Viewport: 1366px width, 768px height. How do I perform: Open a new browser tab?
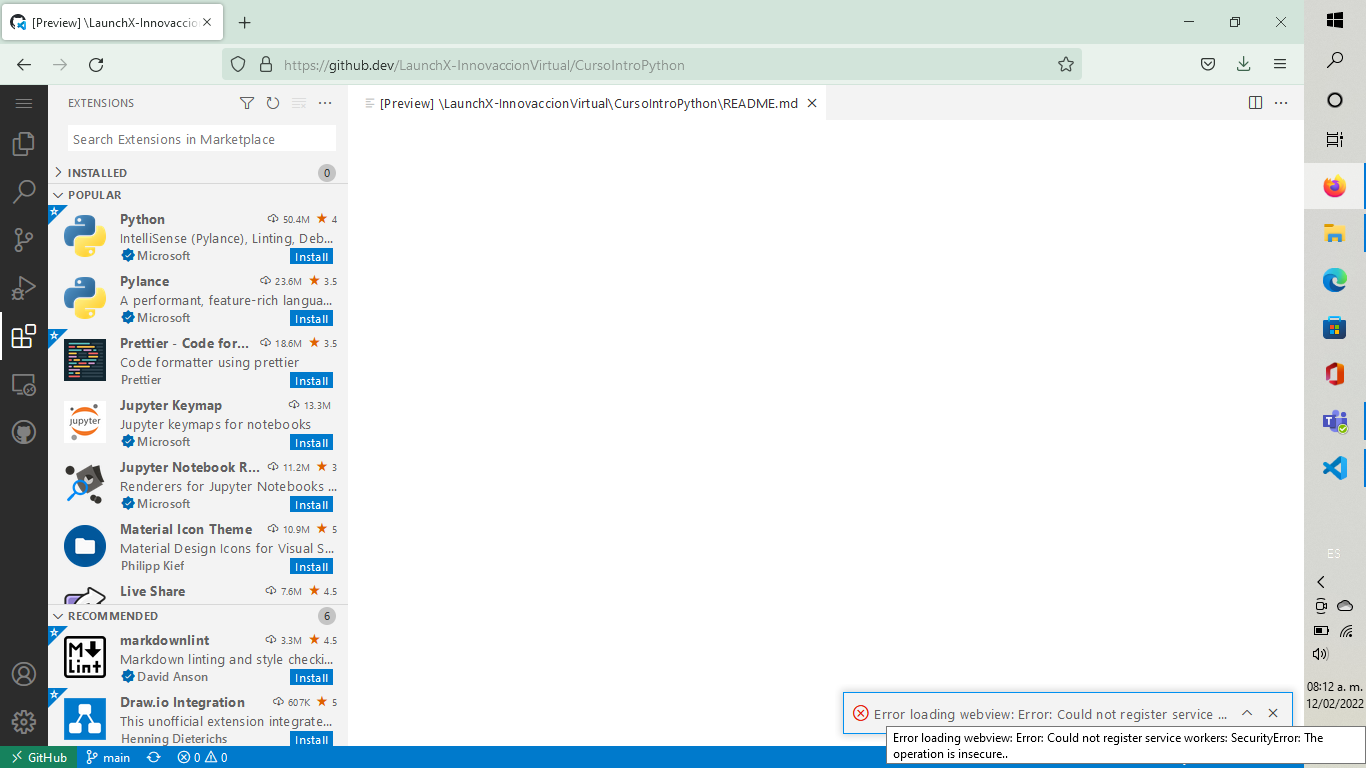[x=245, y=22]
